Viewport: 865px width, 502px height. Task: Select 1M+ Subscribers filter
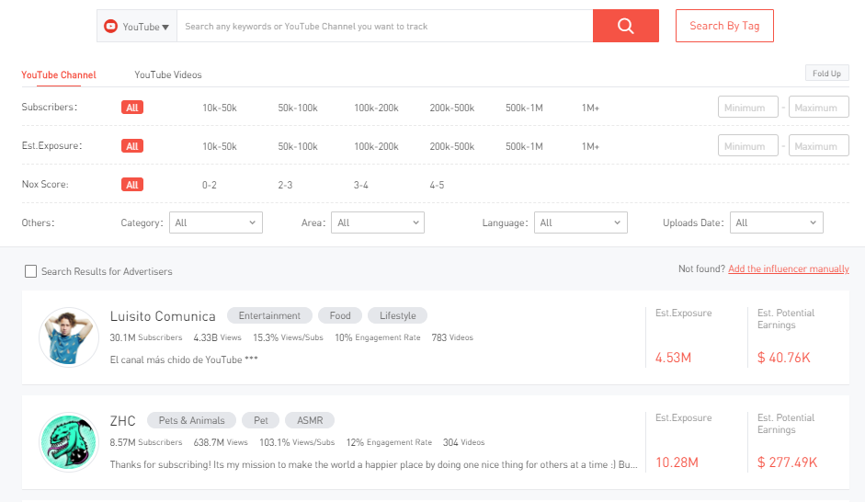pyautogui.click(x=590, y=108)
